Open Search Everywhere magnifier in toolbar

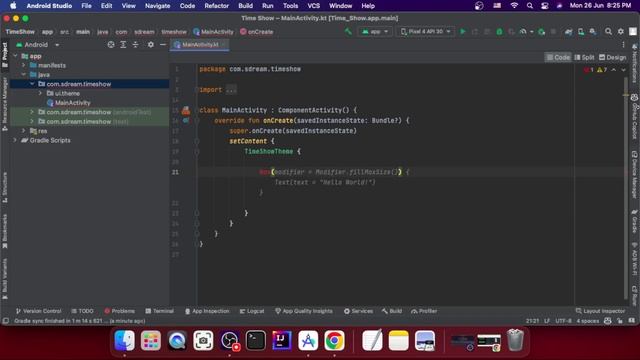[608, 31]
